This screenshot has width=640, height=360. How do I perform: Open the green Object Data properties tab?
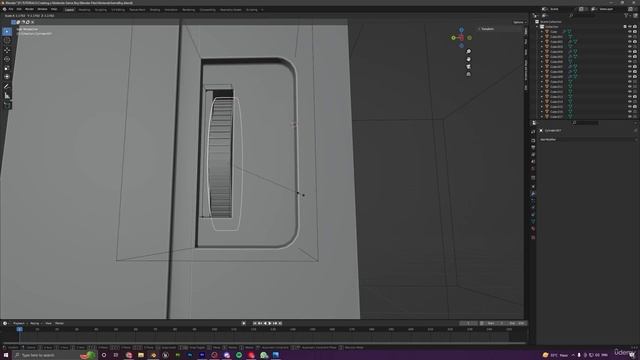(533, 222)
